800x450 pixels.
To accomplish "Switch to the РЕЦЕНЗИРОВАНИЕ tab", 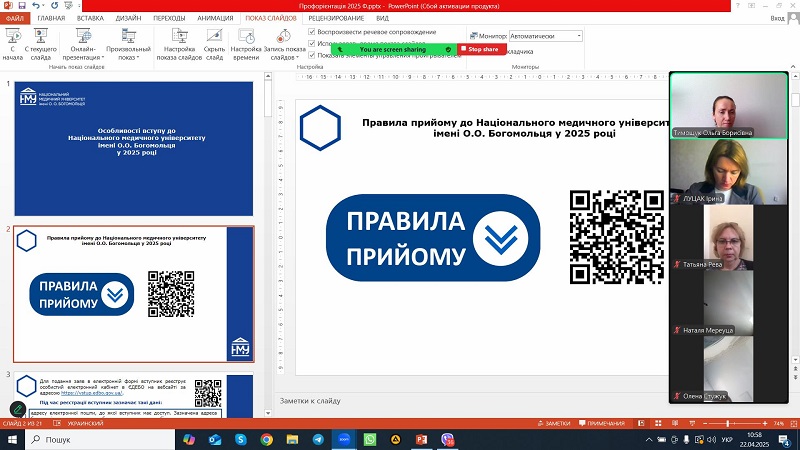I will tap(336, 18).
